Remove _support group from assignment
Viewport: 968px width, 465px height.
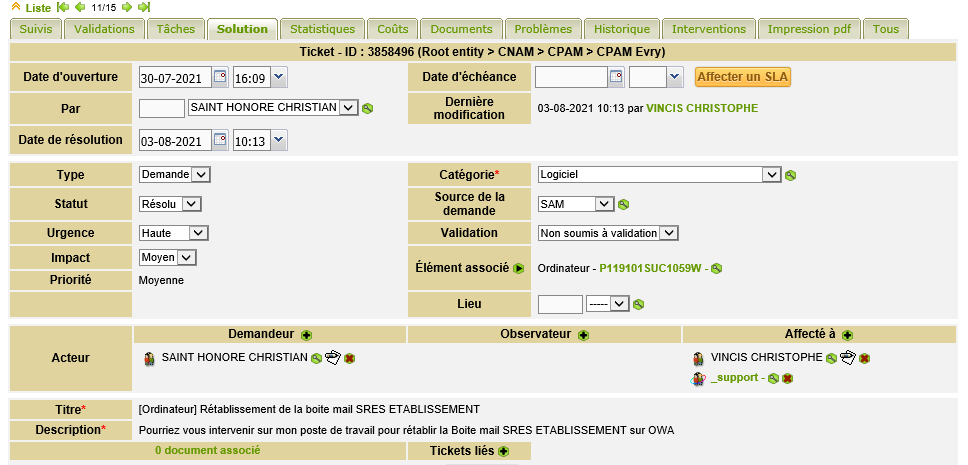(788, 379)
